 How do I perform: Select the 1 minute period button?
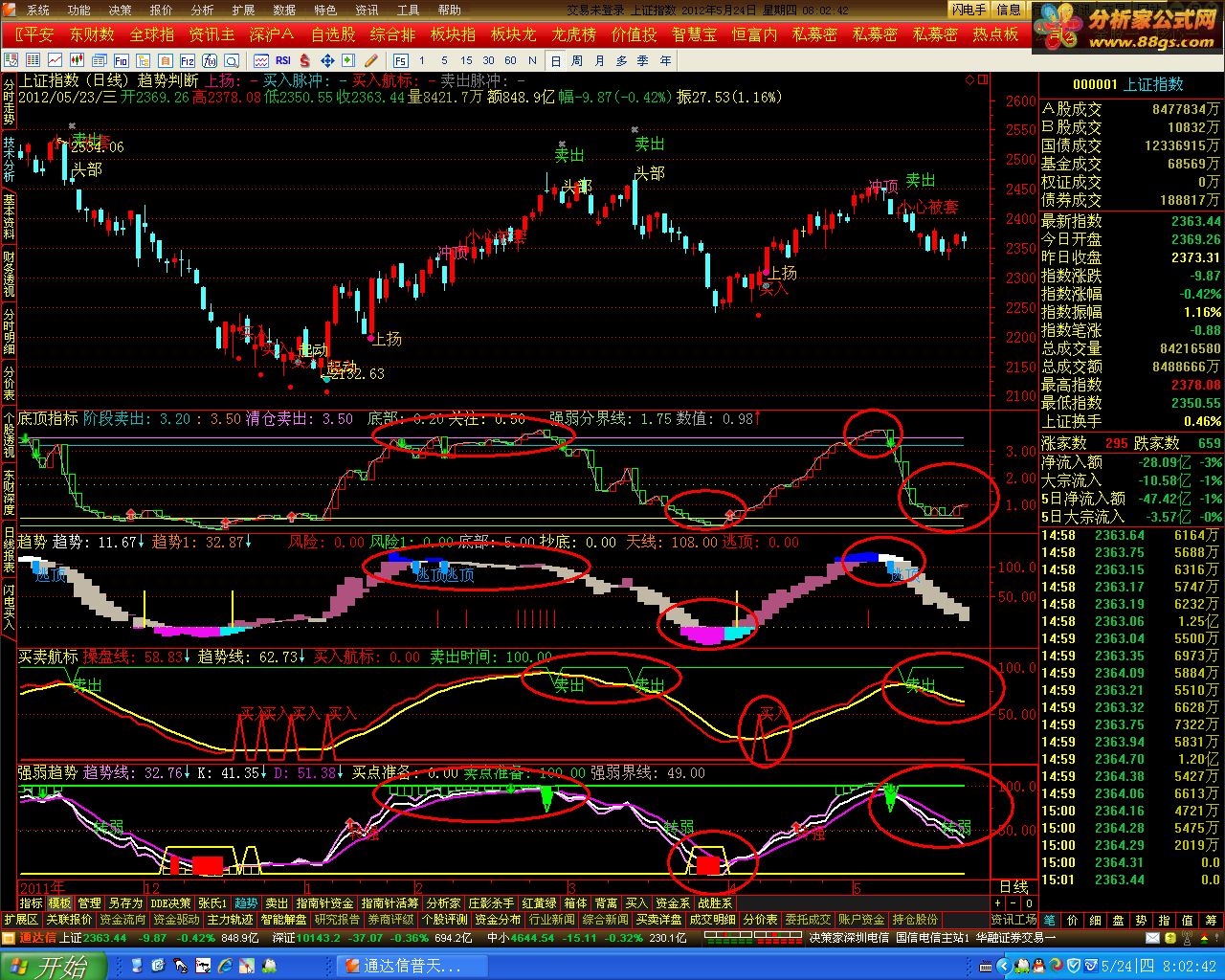(x=422, y=60)
